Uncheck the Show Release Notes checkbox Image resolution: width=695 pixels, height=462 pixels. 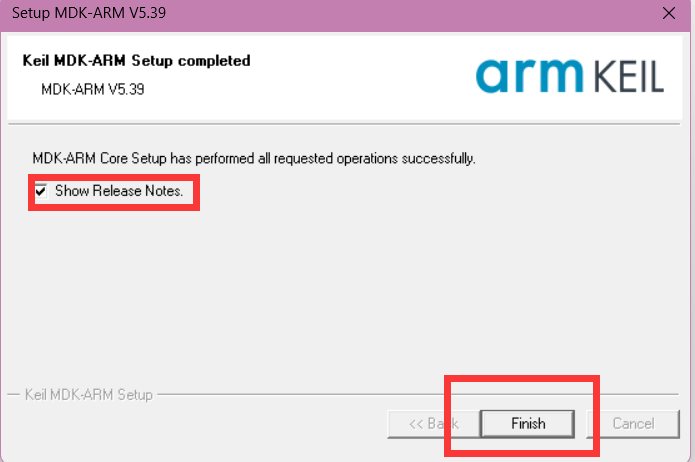41,190
